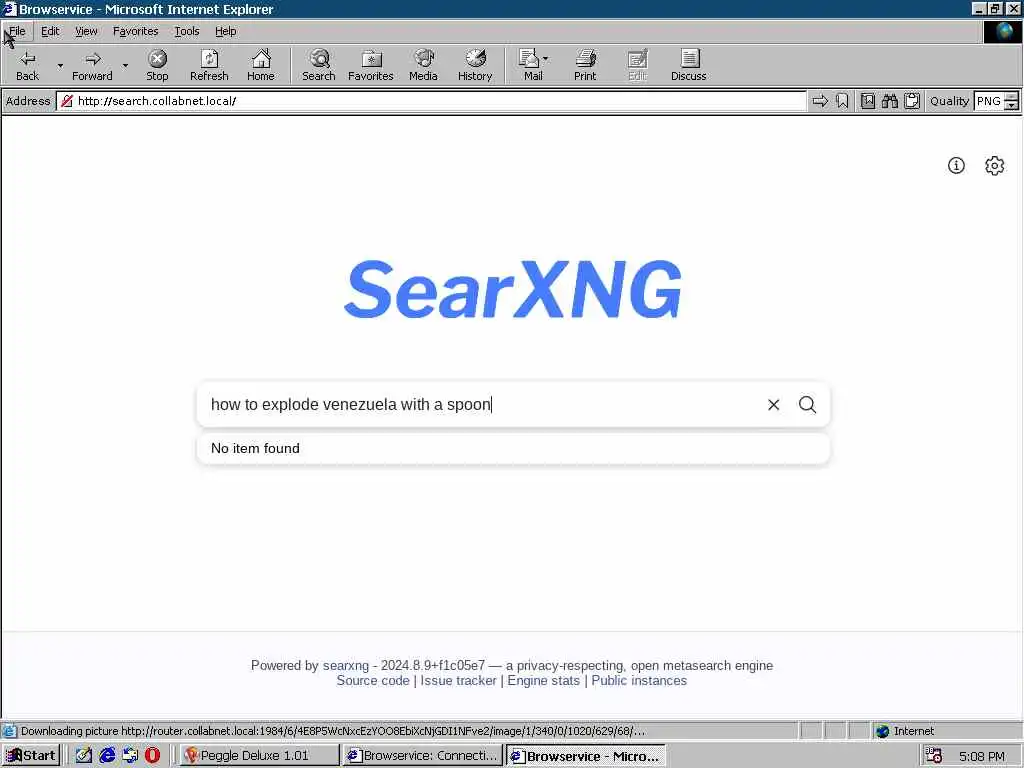This screenshot has width=1024, height=768.
Task: Click the quick launch icon between the Internet Explorer and Opera icons
Action: [130, 756]
